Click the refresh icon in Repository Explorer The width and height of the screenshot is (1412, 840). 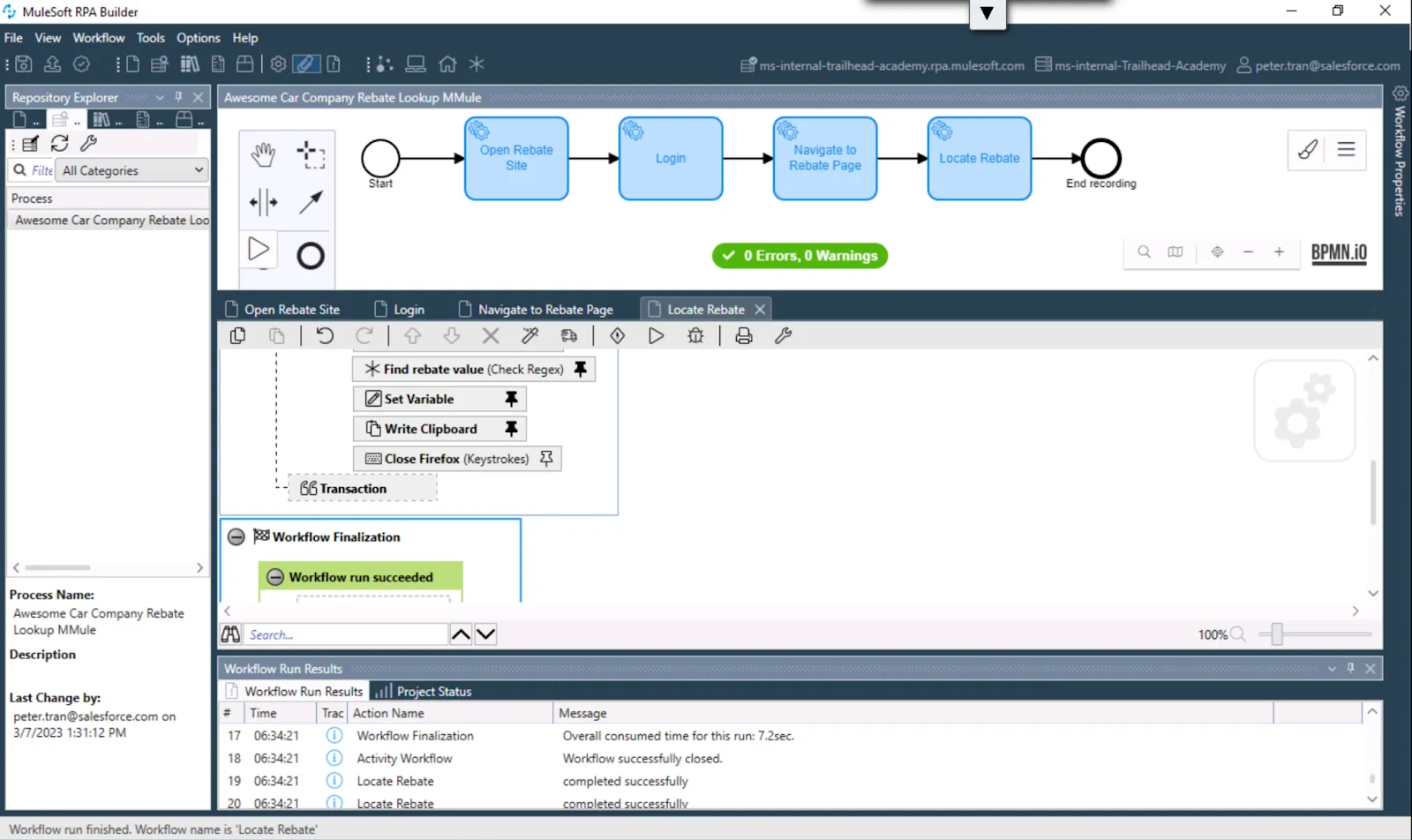pyautogui.click(x=60, y=143)
